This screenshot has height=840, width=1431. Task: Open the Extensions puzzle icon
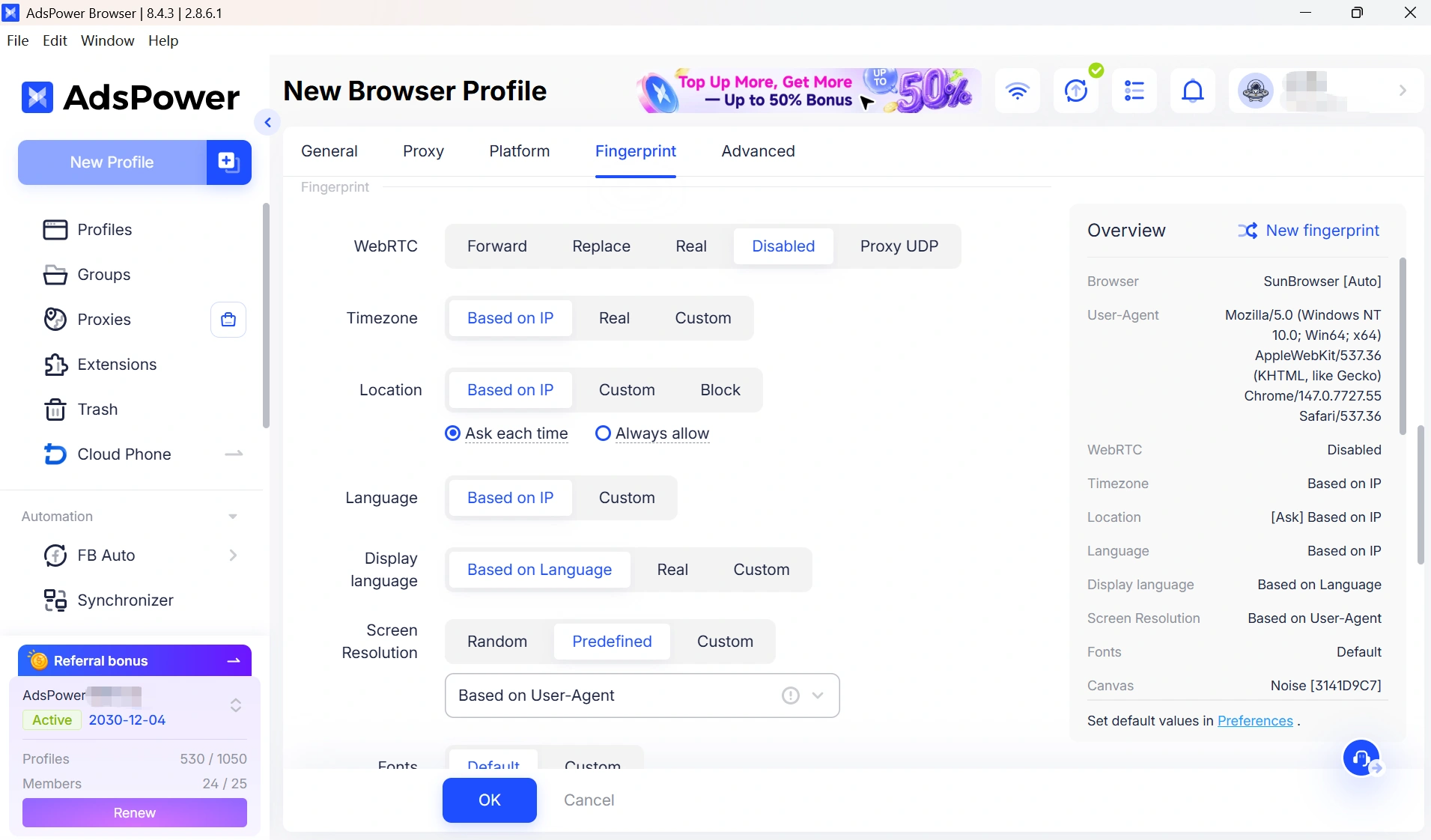[55, 365]
